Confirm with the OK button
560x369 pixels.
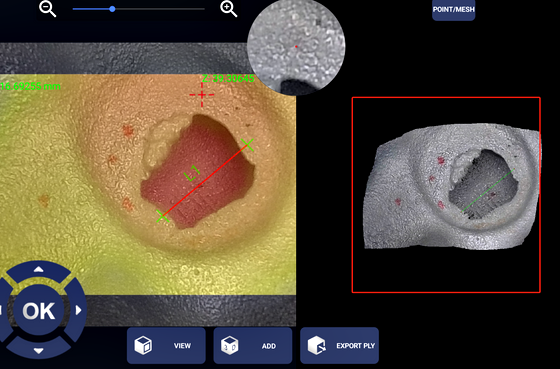click(x=39, y=310)
